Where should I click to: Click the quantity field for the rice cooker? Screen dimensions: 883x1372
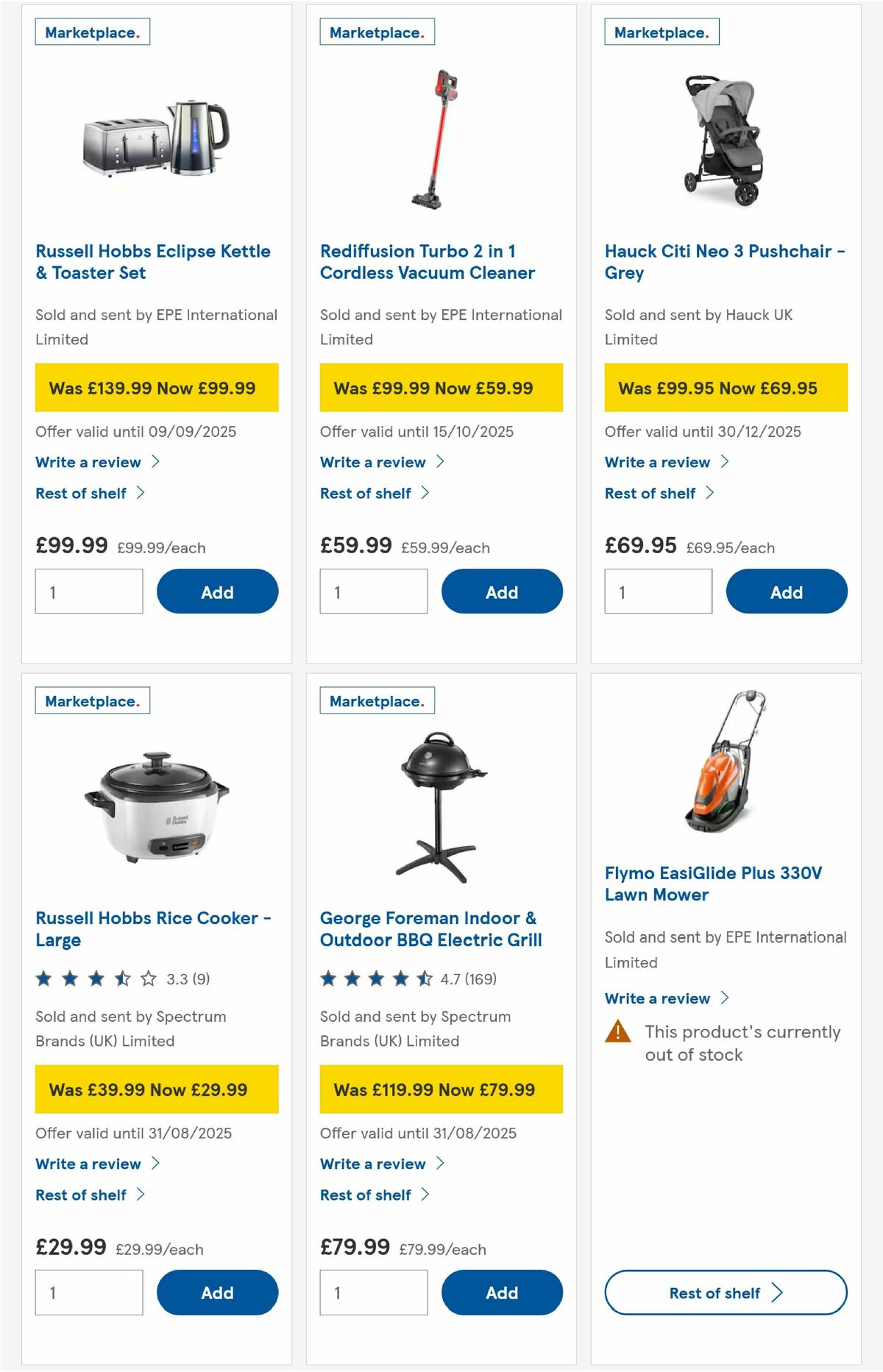pos(88,1292)
